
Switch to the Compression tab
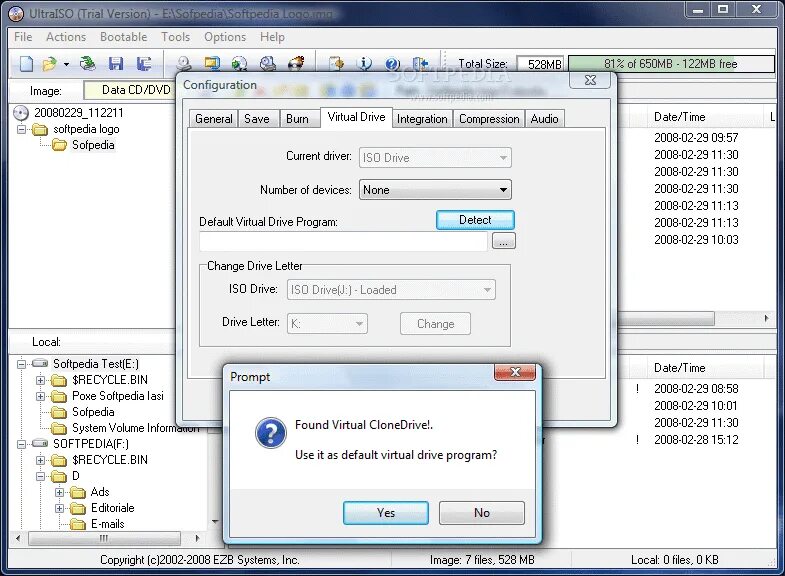489,119
